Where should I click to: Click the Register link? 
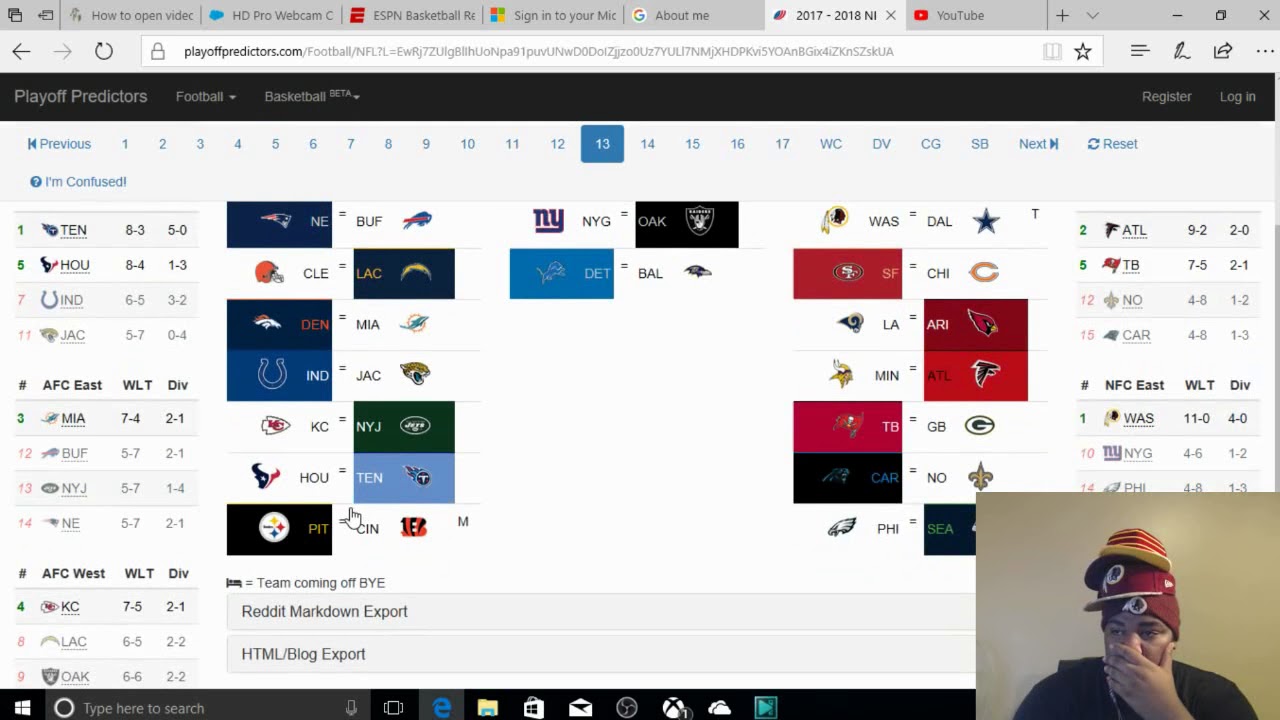point(1166,96)
